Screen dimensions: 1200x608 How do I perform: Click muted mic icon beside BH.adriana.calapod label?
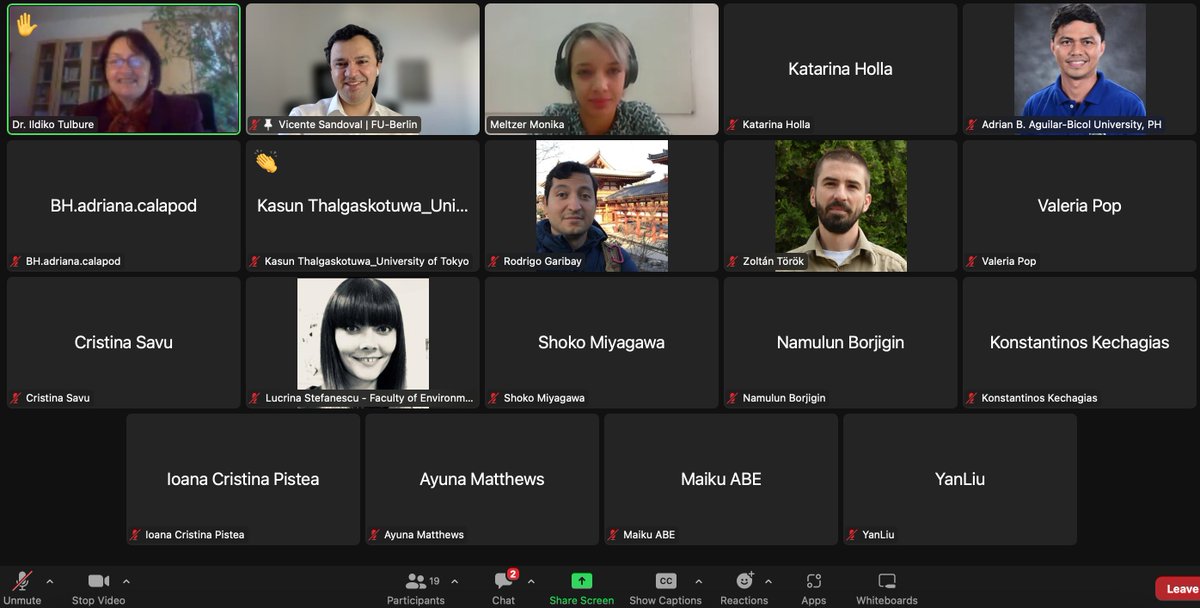click(x=16, y=262)
